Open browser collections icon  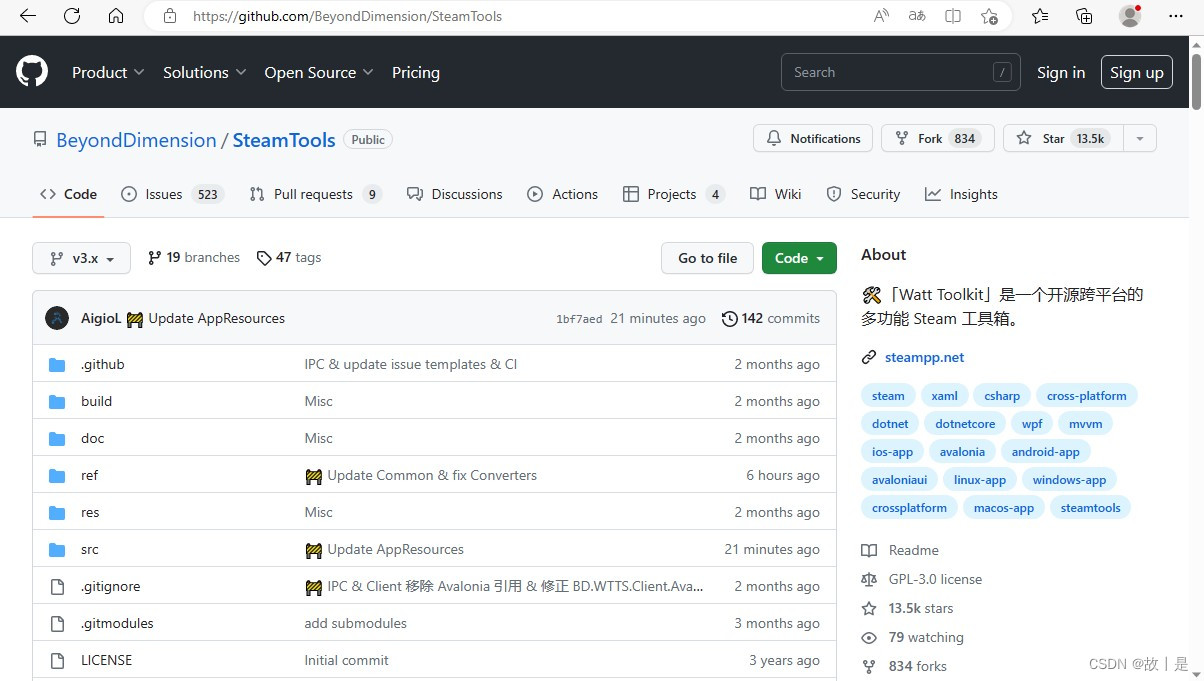point(1084,16)
